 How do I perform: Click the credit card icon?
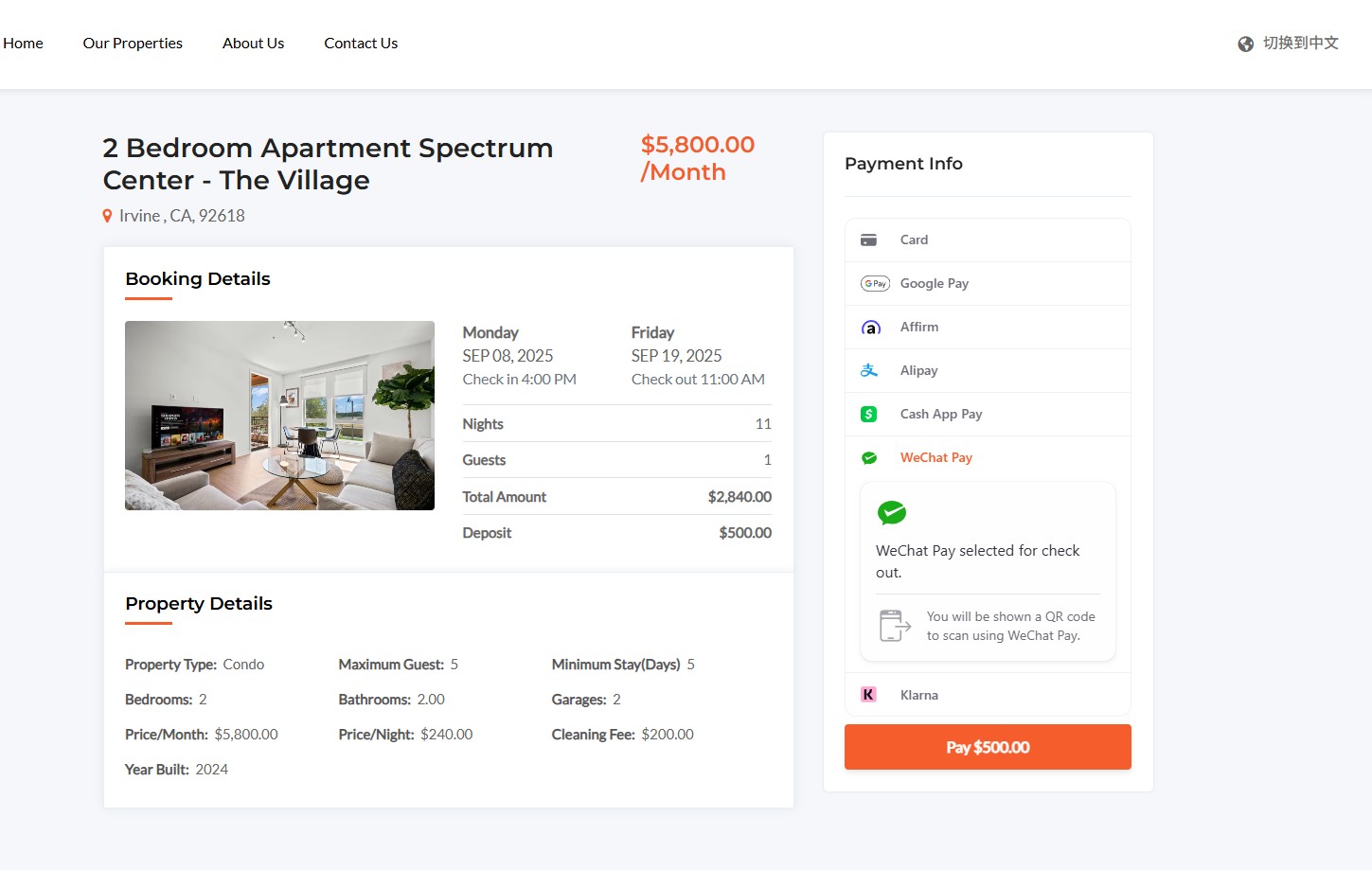point(868,240)
